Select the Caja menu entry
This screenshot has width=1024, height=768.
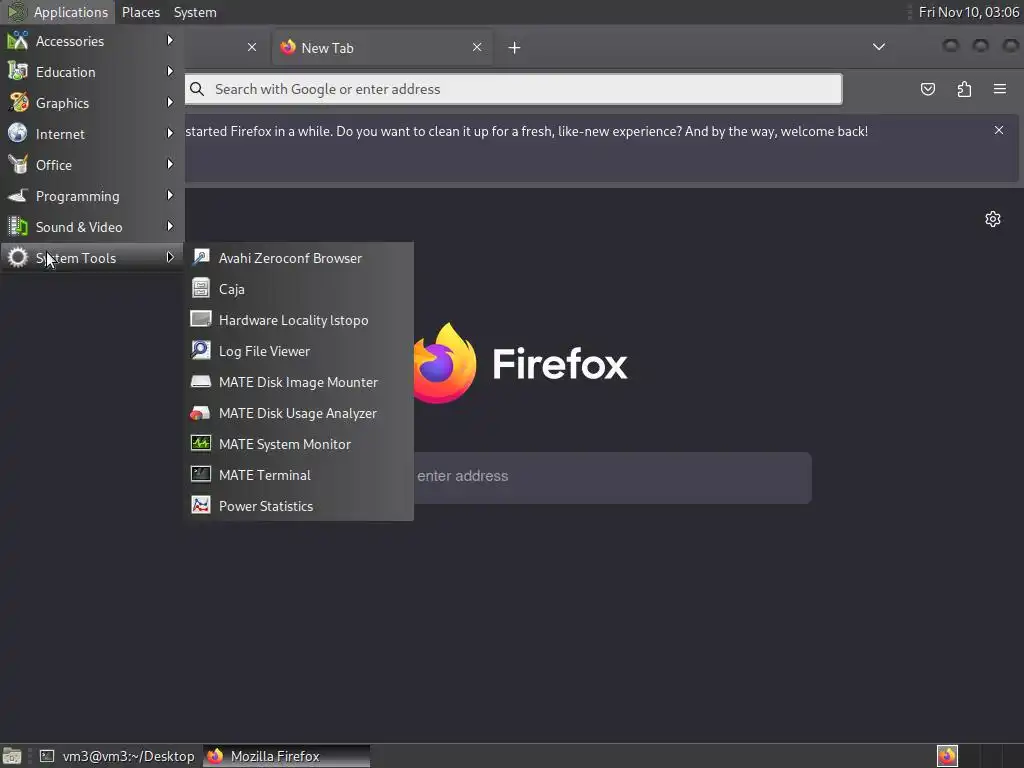click(x=298, y=289)
